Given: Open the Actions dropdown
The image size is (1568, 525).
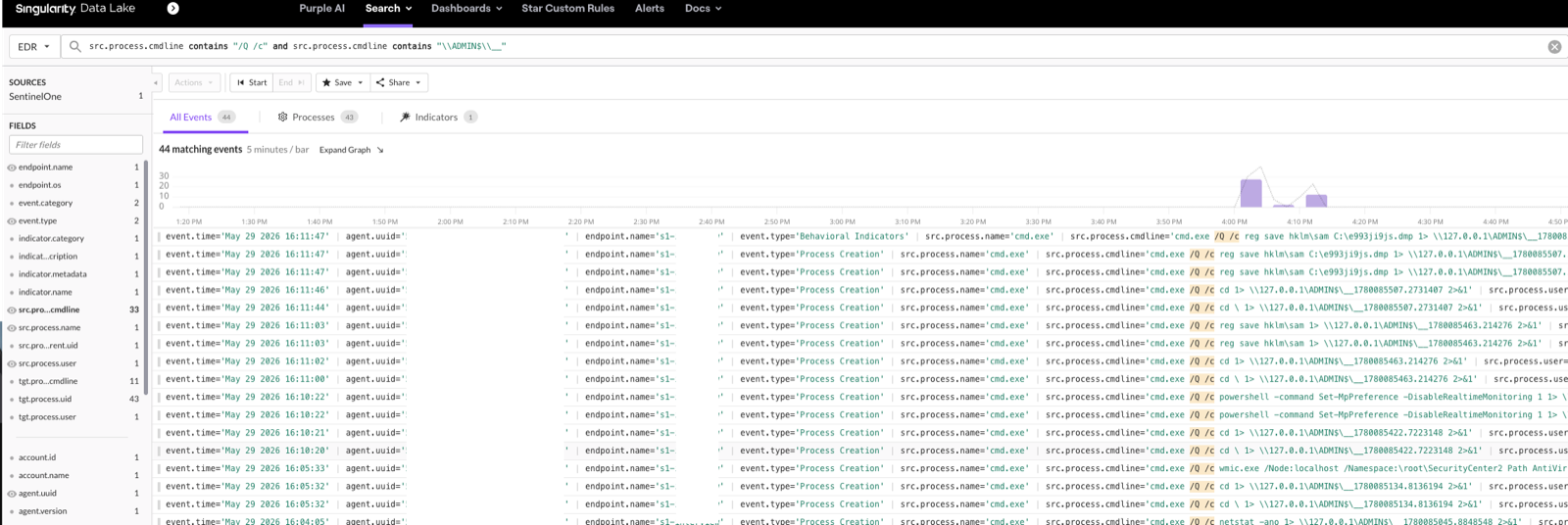Looking at the screenshot, I should (x=193, y=83).
